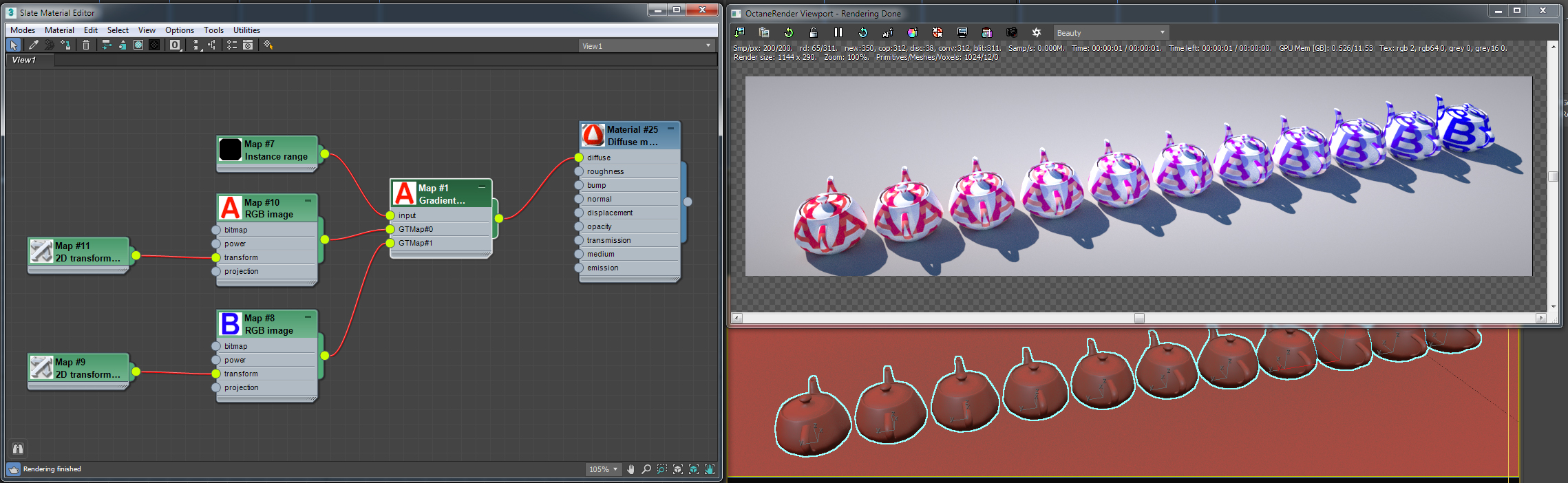Pause the Octane render
This screenshot has width=1568, height=483.
(x=838, y=32)
